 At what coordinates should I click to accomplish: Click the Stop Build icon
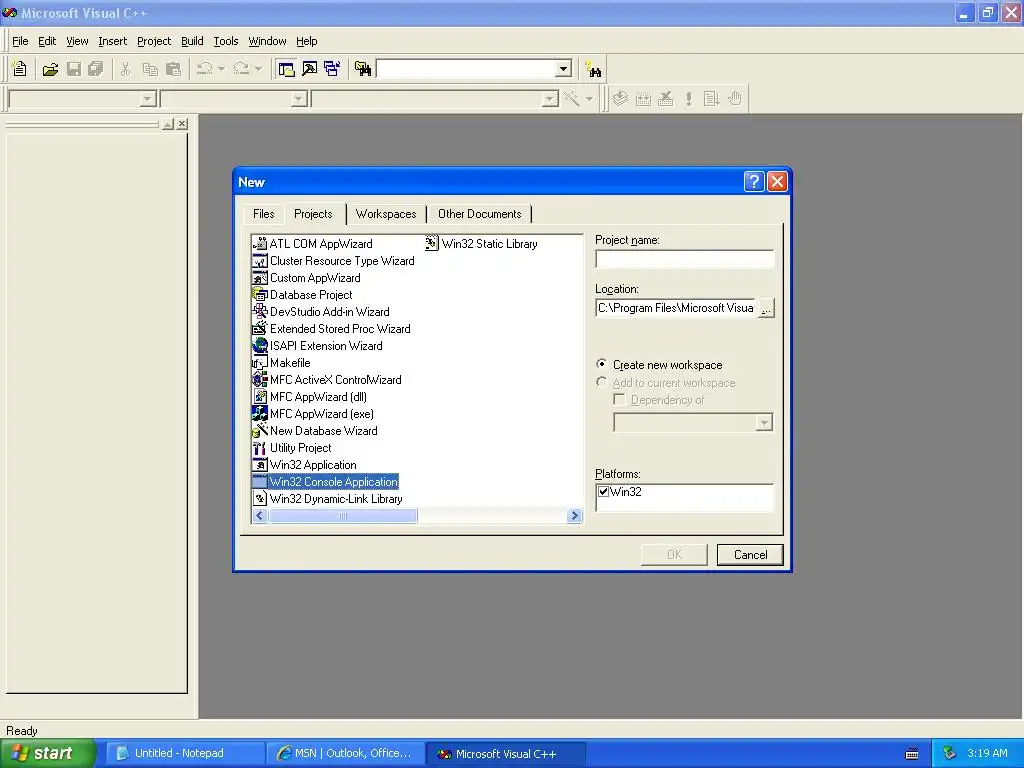665,99
